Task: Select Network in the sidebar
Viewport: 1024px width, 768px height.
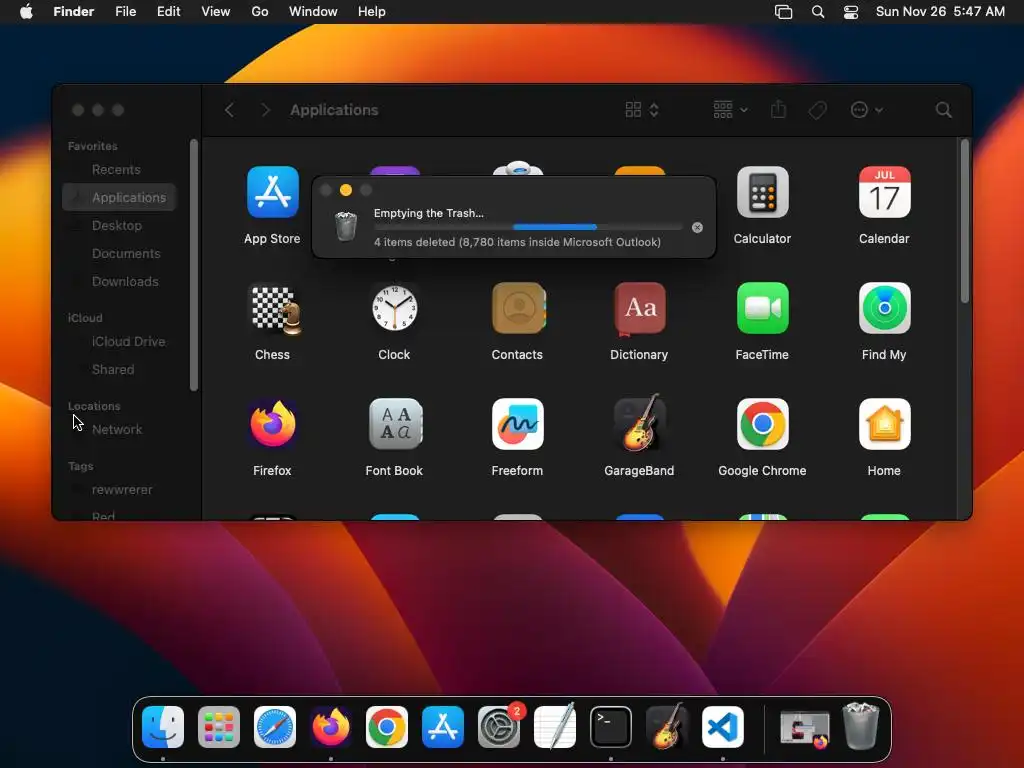Action: pos(119,430)
